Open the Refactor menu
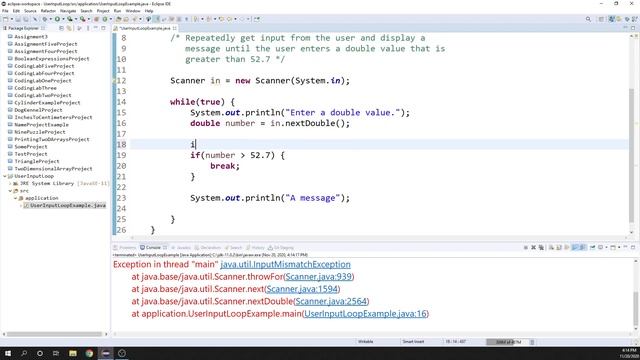640x360 pixels. click(48, 11)
